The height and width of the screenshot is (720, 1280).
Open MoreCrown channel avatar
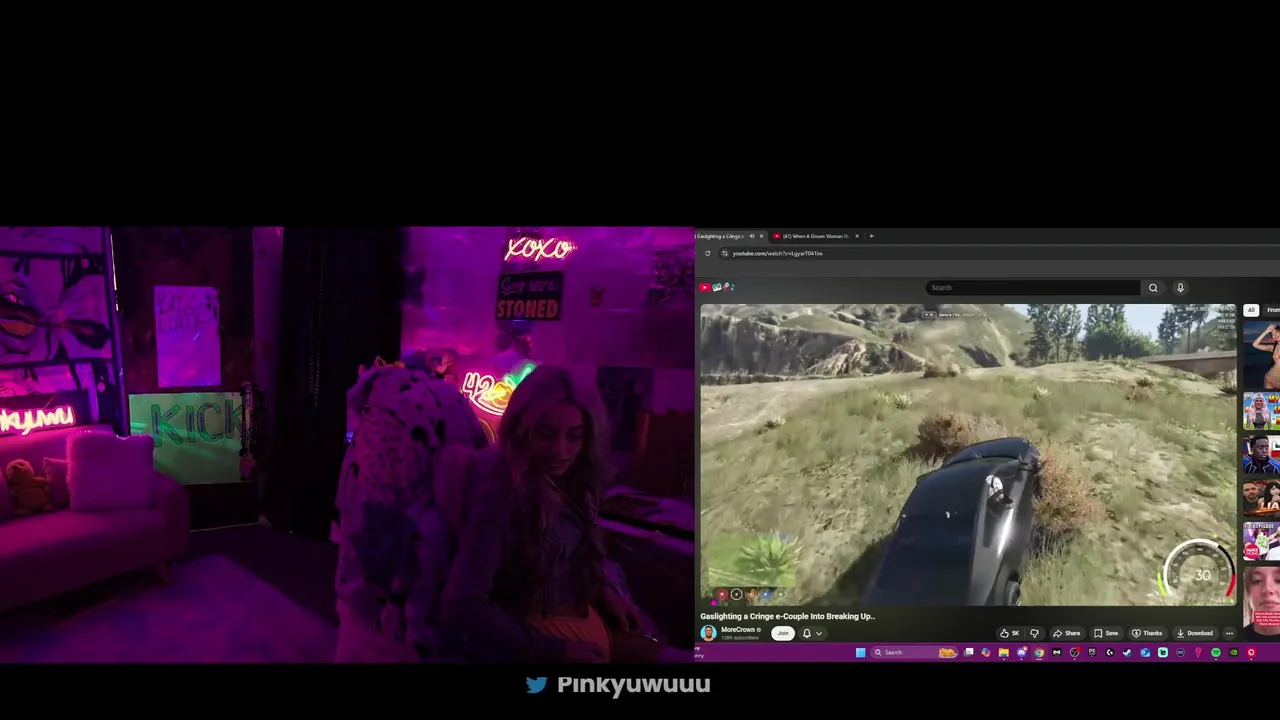pyautogui.click(x=708, y=633)
